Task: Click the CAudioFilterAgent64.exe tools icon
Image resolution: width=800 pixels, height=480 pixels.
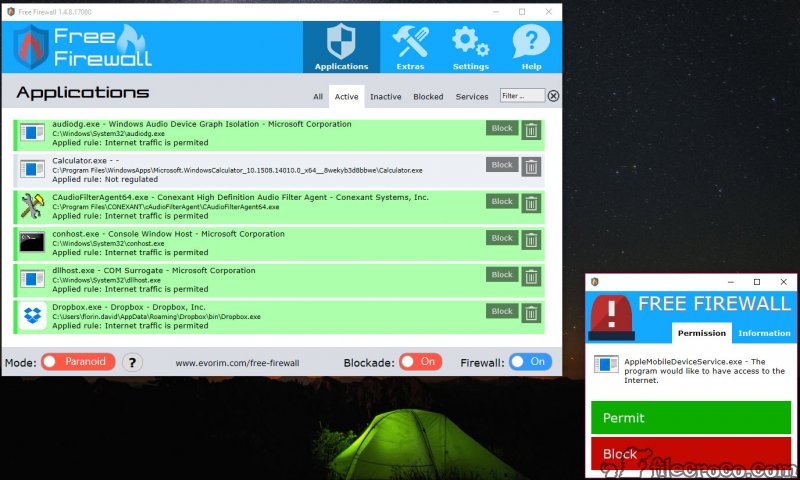Action: point(32,206)
